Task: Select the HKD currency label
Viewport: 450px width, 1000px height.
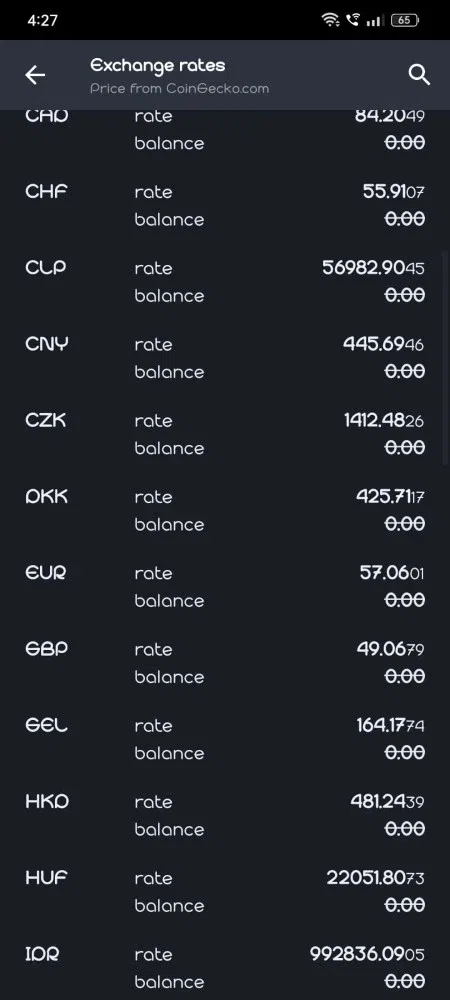Action: pyautogui.click(x=47, y=802)
